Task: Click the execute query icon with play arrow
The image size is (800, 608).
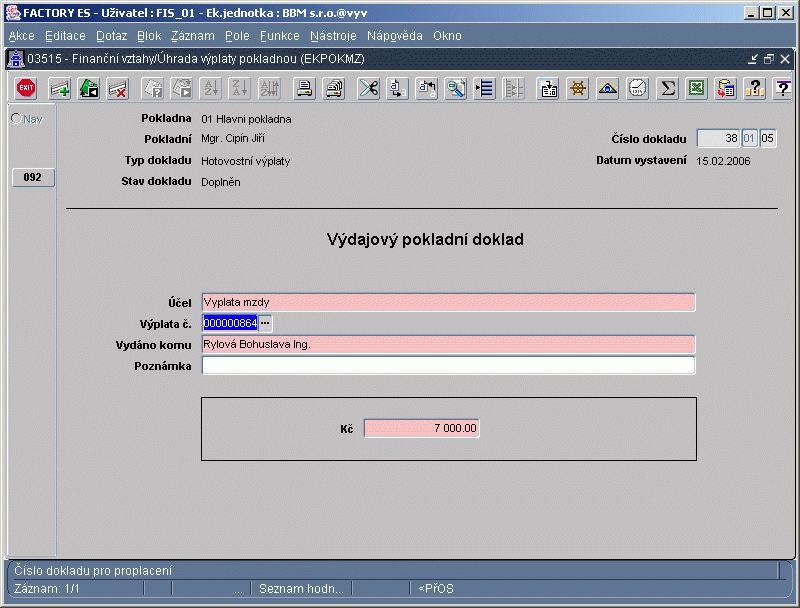Action: (182, 88)
